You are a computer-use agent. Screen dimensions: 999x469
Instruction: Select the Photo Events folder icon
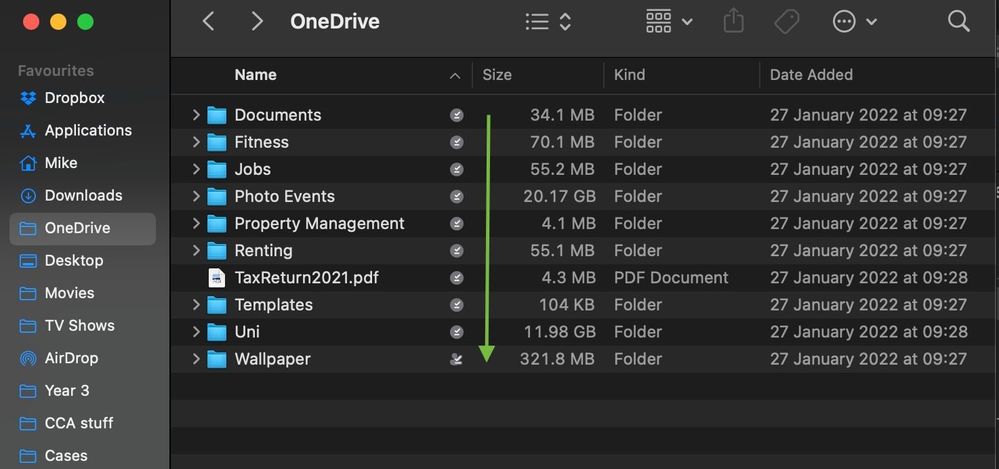(217, 196)
